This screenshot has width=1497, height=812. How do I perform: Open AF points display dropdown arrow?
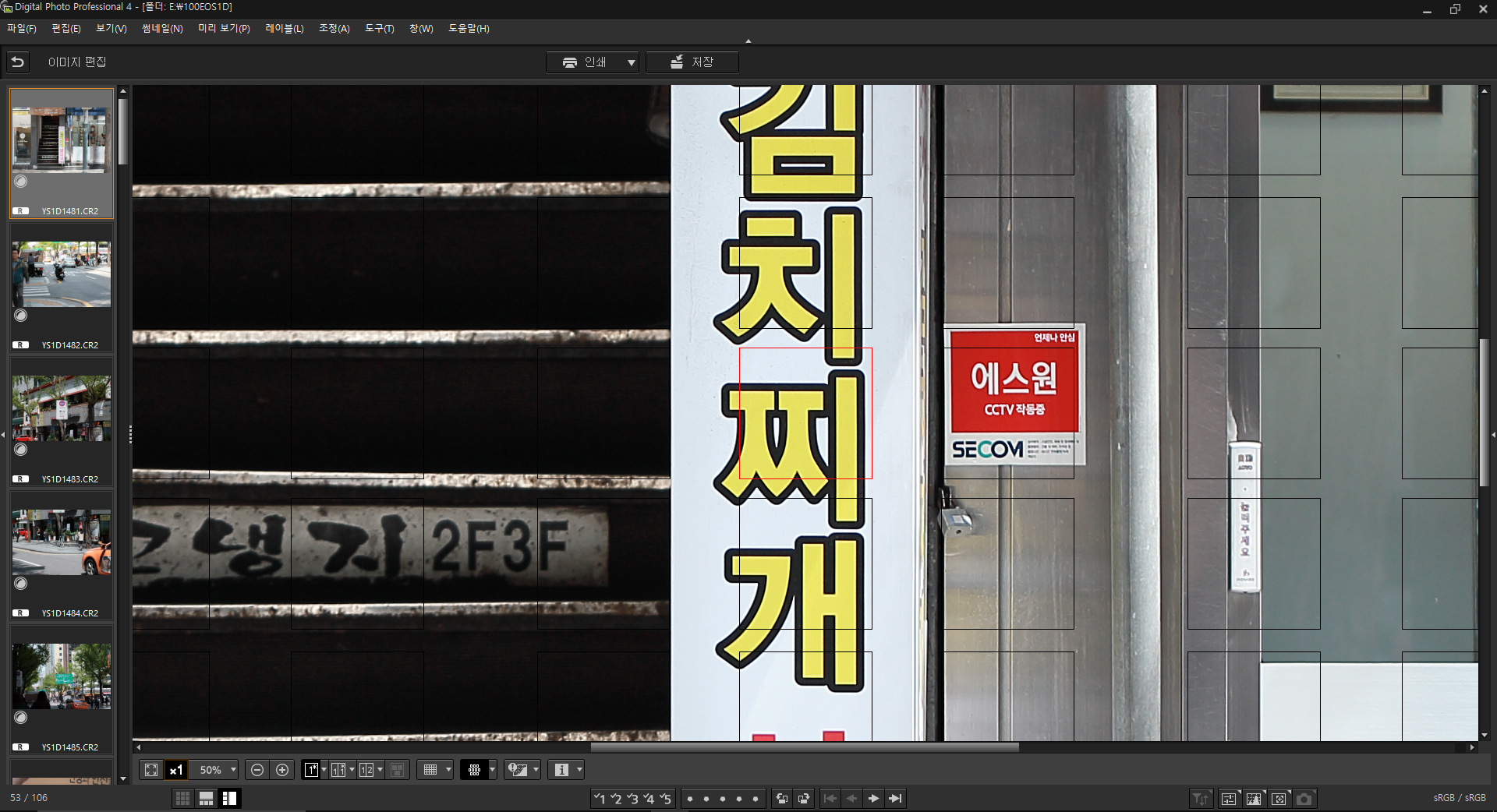point(492,770)
